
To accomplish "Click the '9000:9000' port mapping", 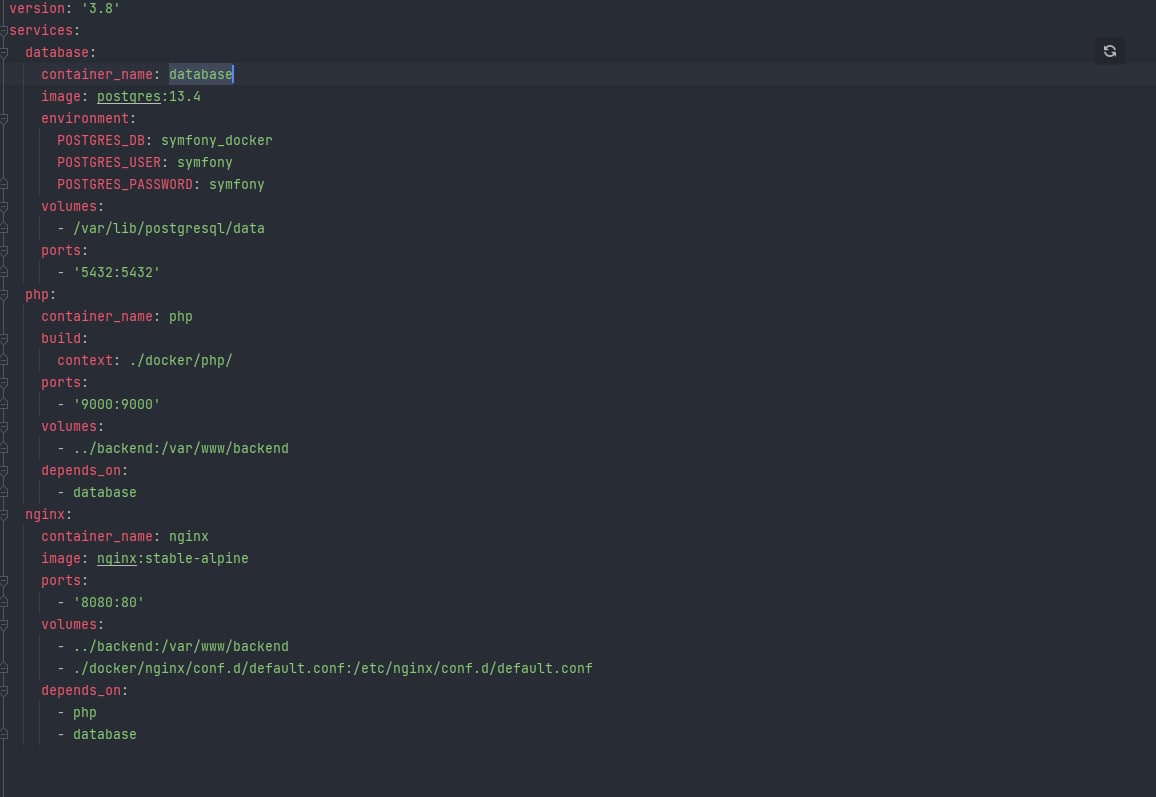I will tap(116, 404).
